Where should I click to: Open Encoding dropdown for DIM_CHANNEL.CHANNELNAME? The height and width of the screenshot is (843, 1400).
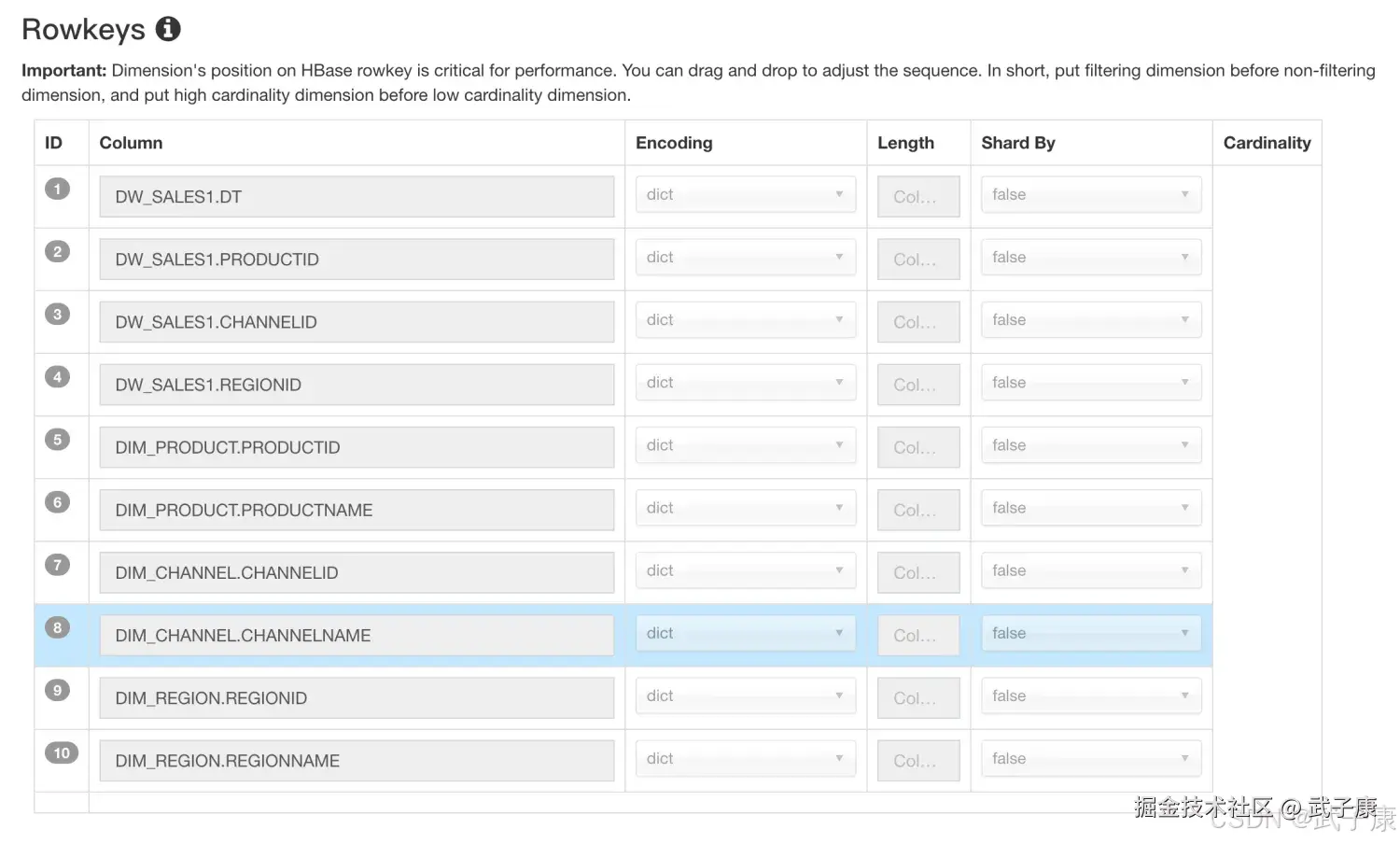tap(745, 633)
